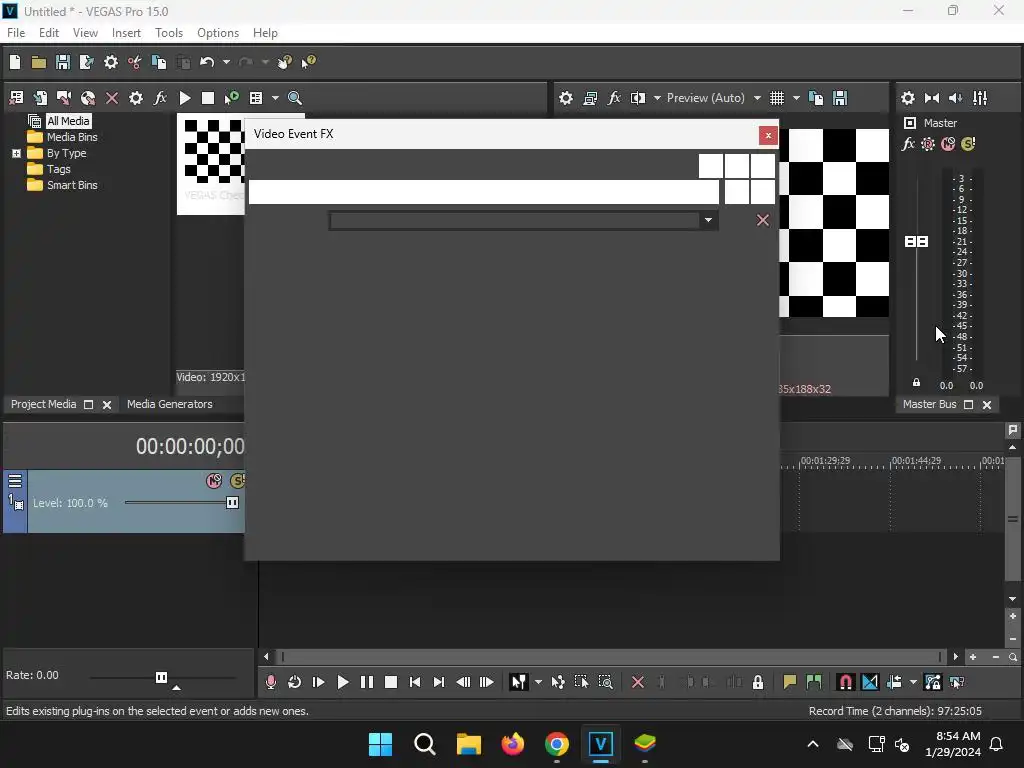Toggle the Master fader lock icon

point(916,382)
